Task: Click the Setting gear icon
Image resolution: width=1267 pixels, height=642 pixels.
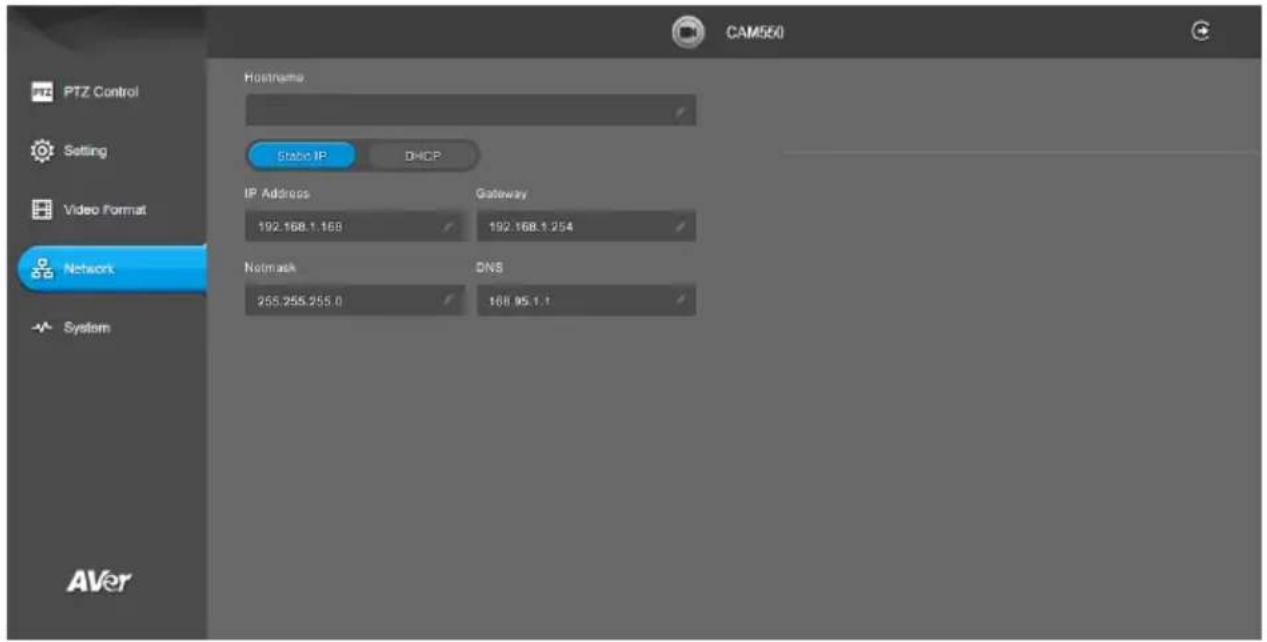Action: click(42, 151)
